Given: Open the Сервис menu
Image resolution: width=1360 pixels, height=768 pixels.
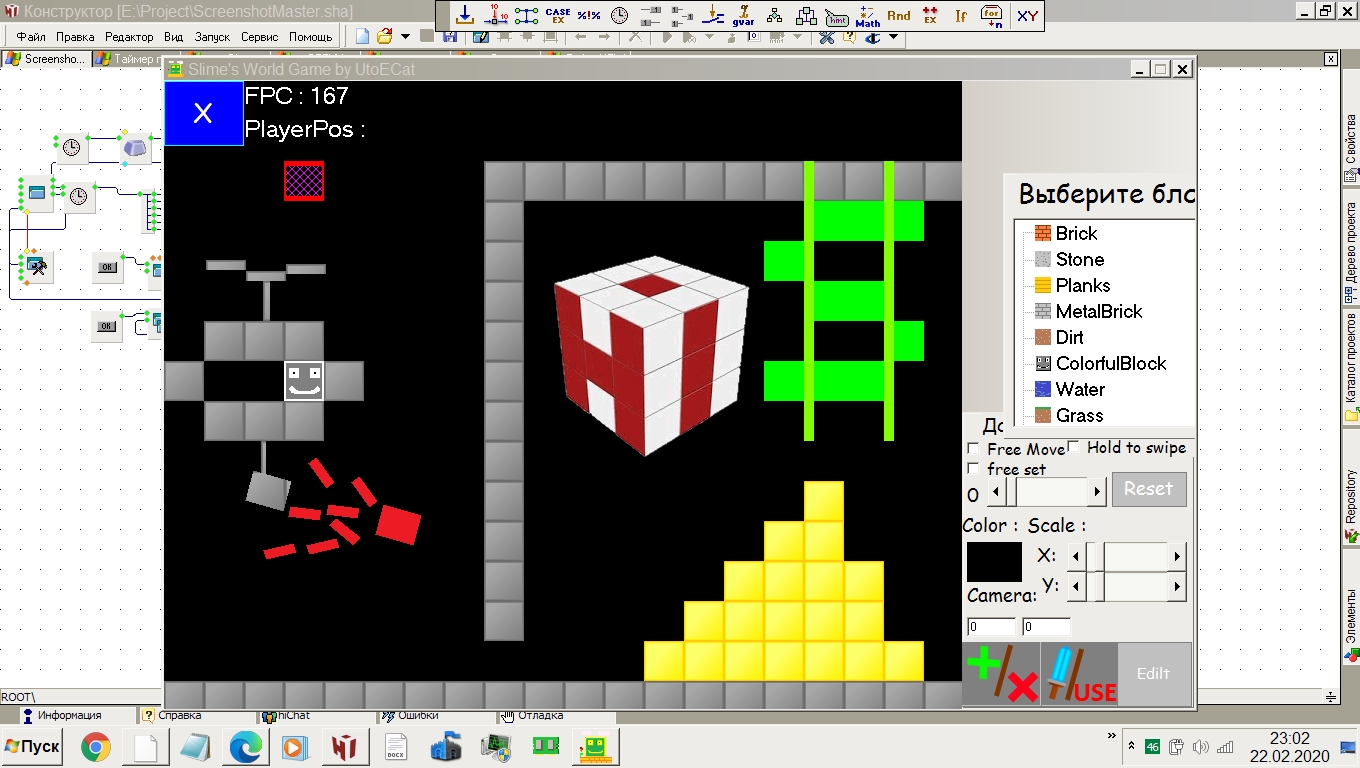Looking at the screenshot, I should tap(260, 37).
